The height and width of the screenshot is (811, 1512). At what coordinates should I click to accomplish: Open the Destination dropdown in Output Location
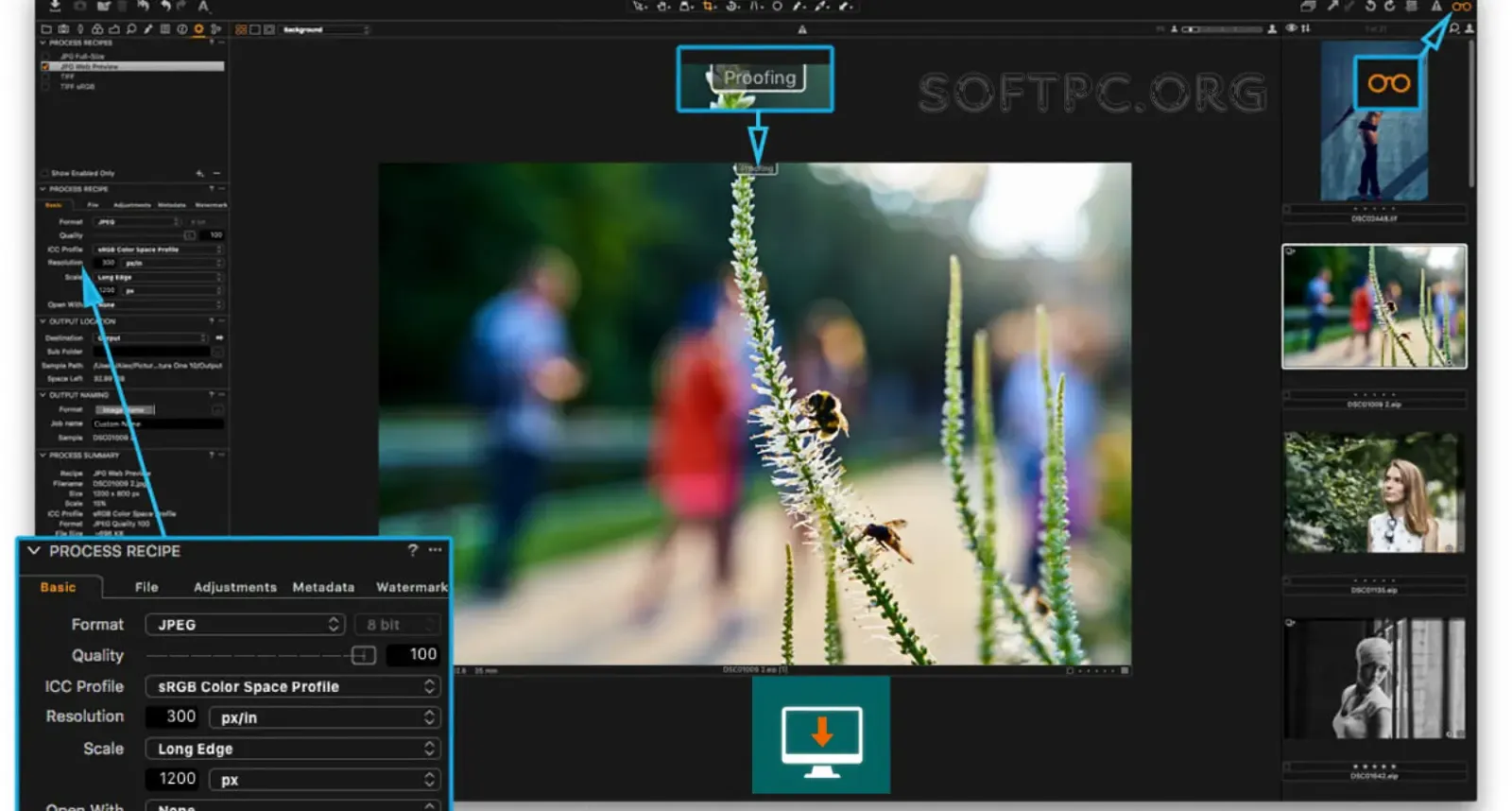151,337
